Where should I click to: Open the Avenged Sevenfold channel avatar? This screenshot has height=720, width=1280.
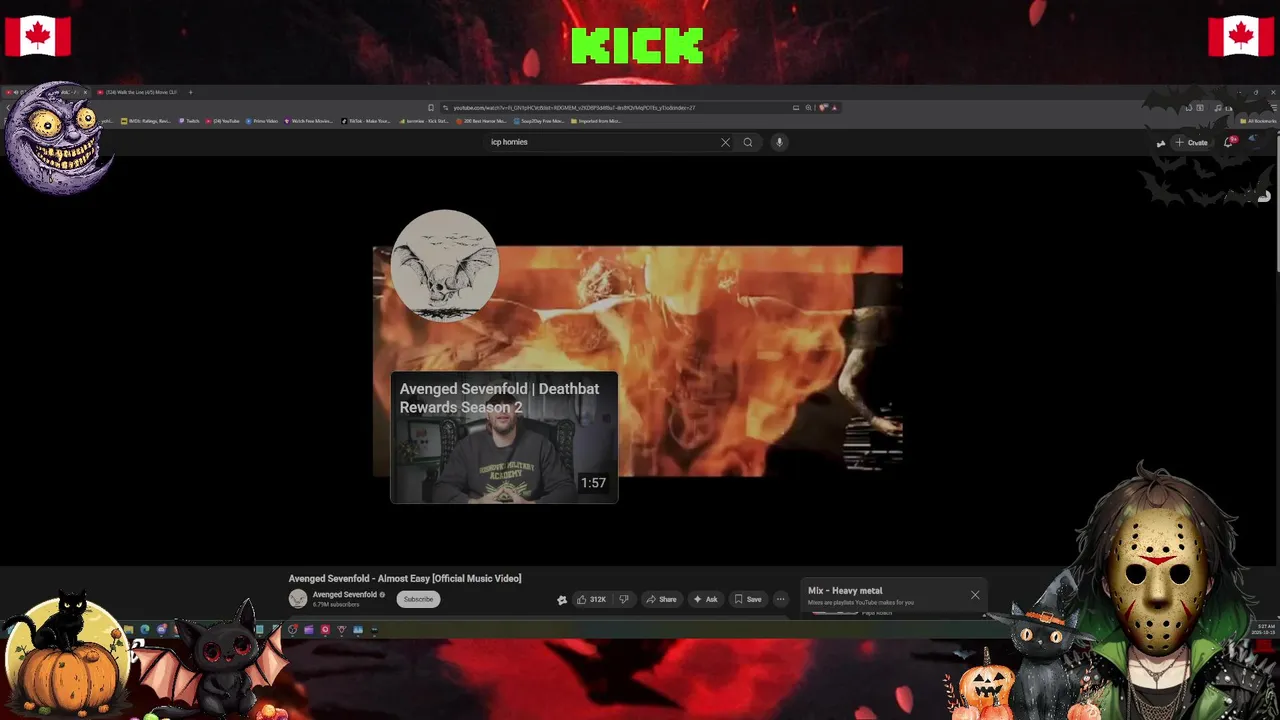298,599
